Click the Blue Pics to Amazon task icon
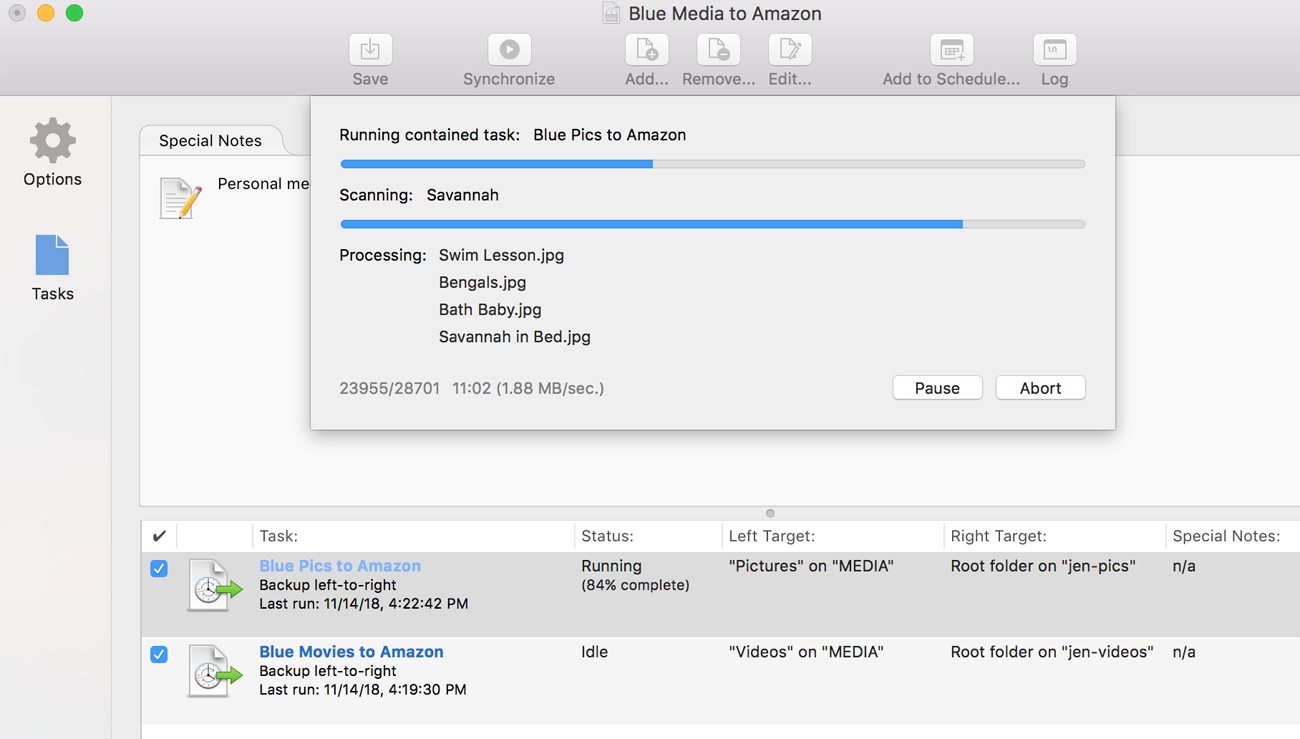1300x739 pixels. coord(213,586)
